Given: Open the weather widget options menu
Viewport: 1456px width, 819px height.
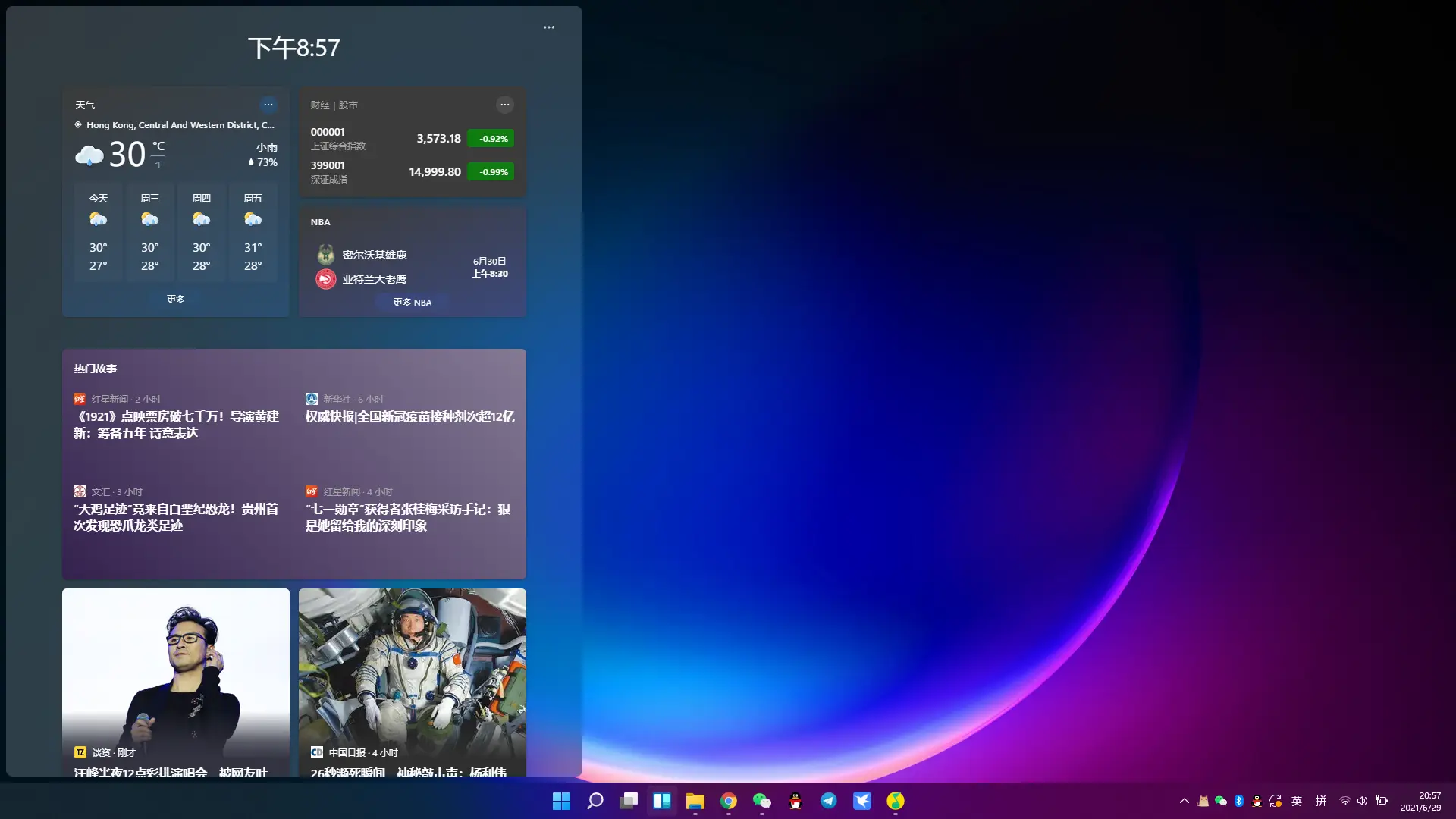Looking at the screenshot, I should pyautogui.click(x=268, y=105).
